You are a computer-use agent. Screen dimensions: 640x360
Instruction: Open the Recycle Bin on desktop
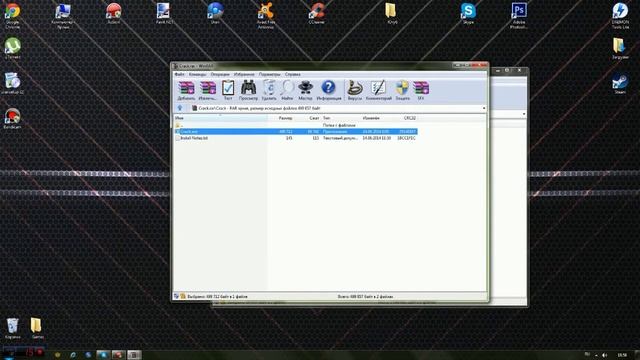(x=12, y=328)
